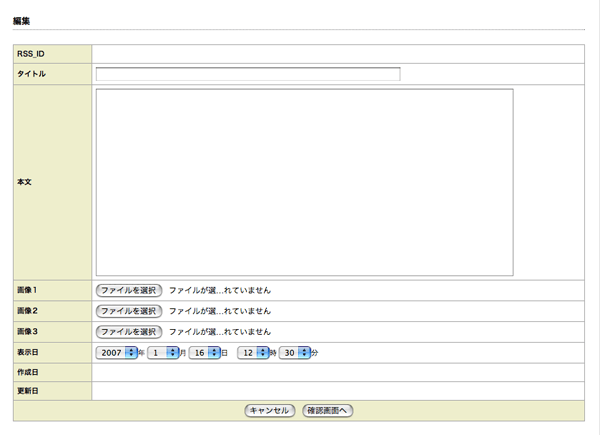This screenshot has height=435, width=600.
Task: Click the no-file-selected text beside 画像2
Action: tap(219, 311)
